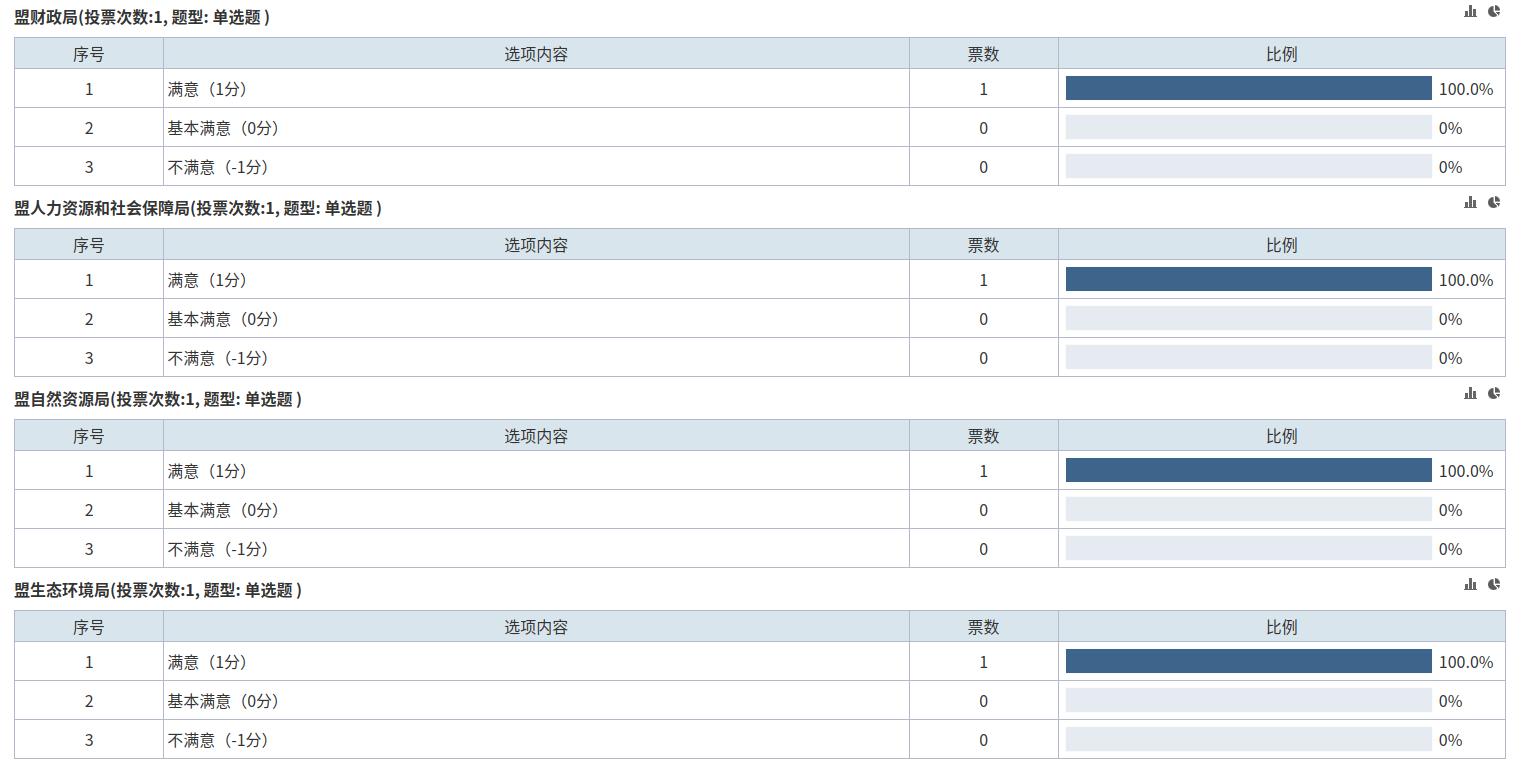Screen dimensions: 1522x763
Task: Select 基本满意（0分）row under 盟财政局
Action: pos(223,128)
